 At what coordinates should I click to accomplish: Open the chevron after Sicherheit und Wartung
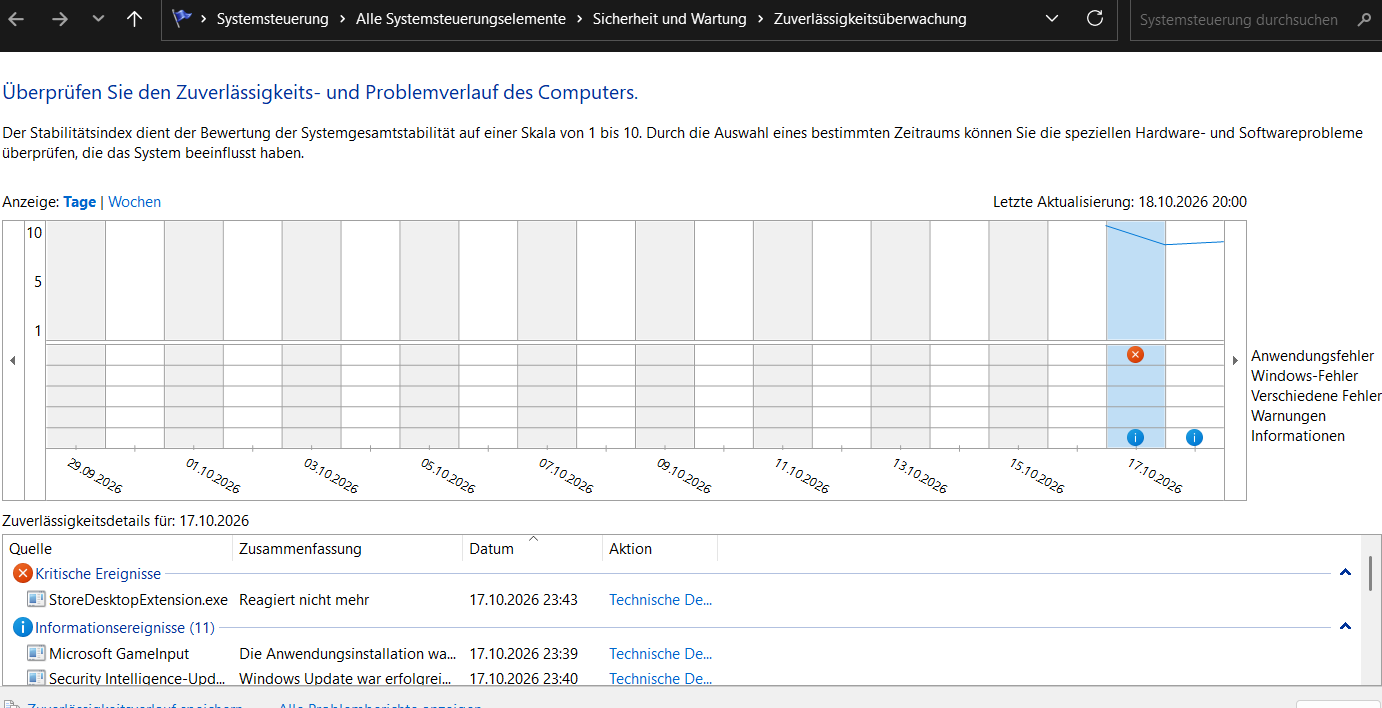click(761, 19)
